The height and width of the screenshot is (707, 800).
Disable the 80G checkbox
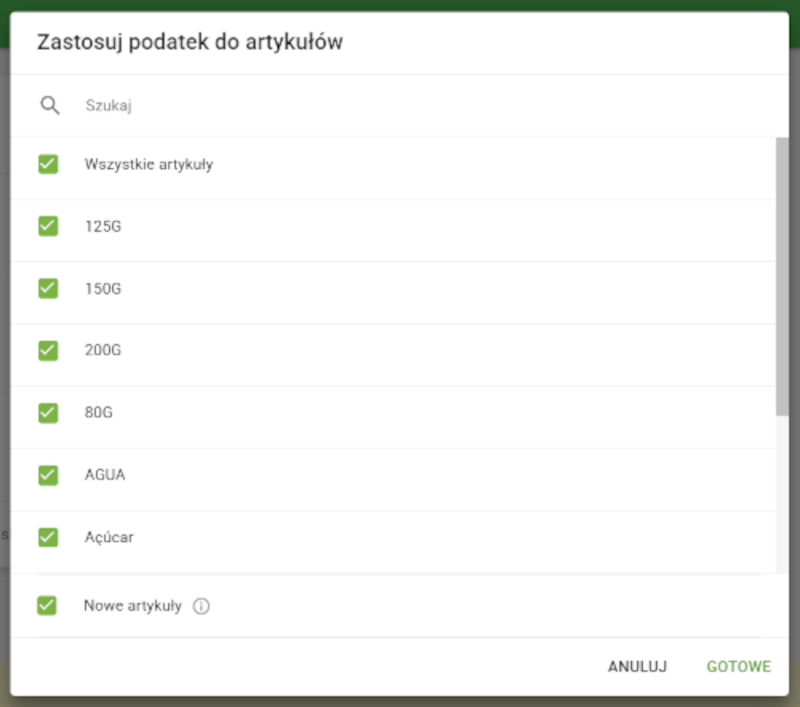click(x=47, y=413)
